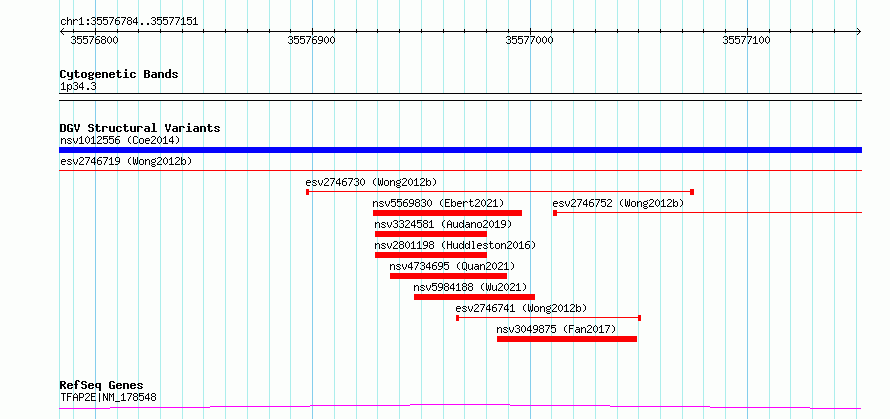
Task: Click the nsv4734695 (Quan2021) red bar
Action: (448, 276)
